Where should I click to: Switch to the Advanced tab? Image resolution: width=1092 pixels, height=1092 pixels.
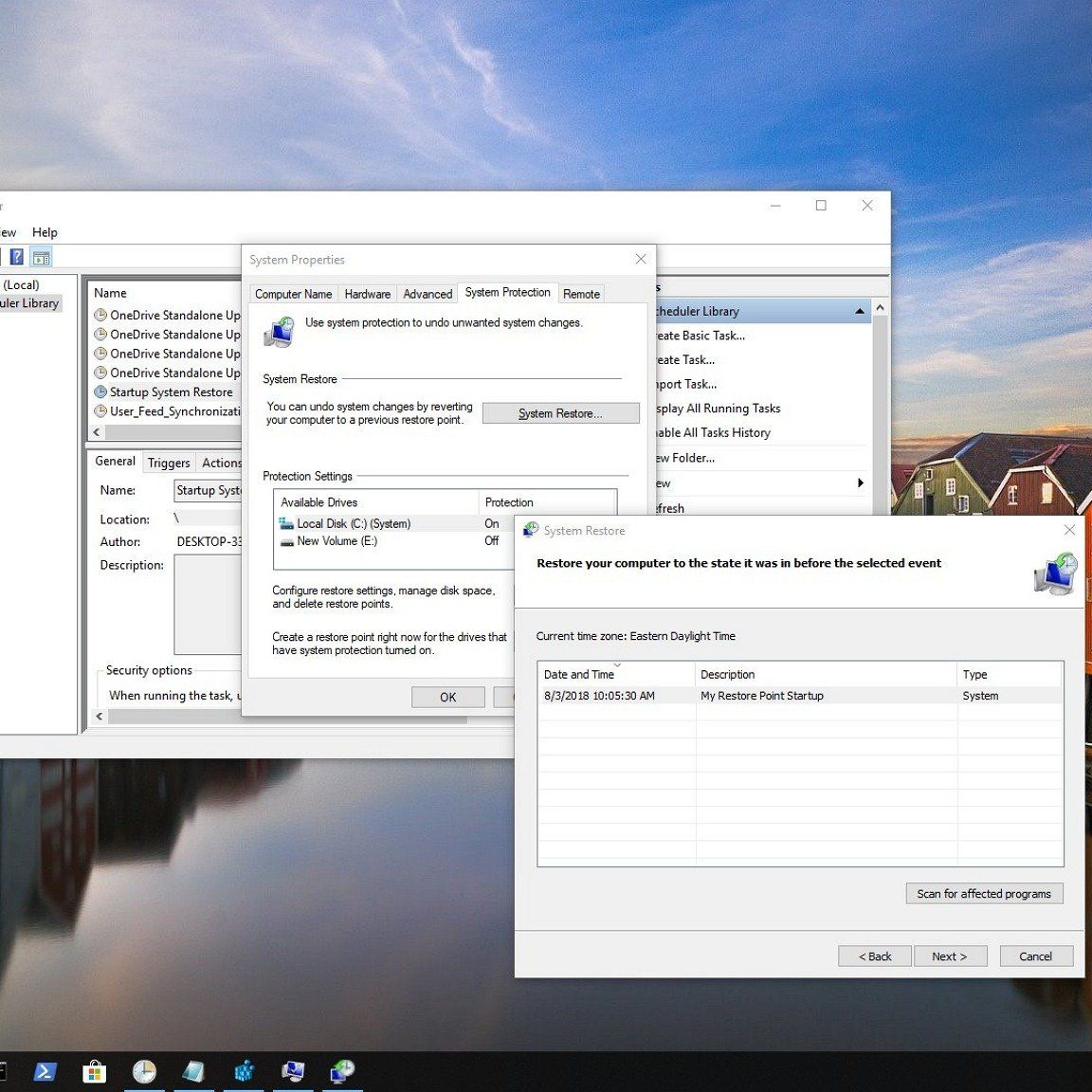click(x=428, y=294)
